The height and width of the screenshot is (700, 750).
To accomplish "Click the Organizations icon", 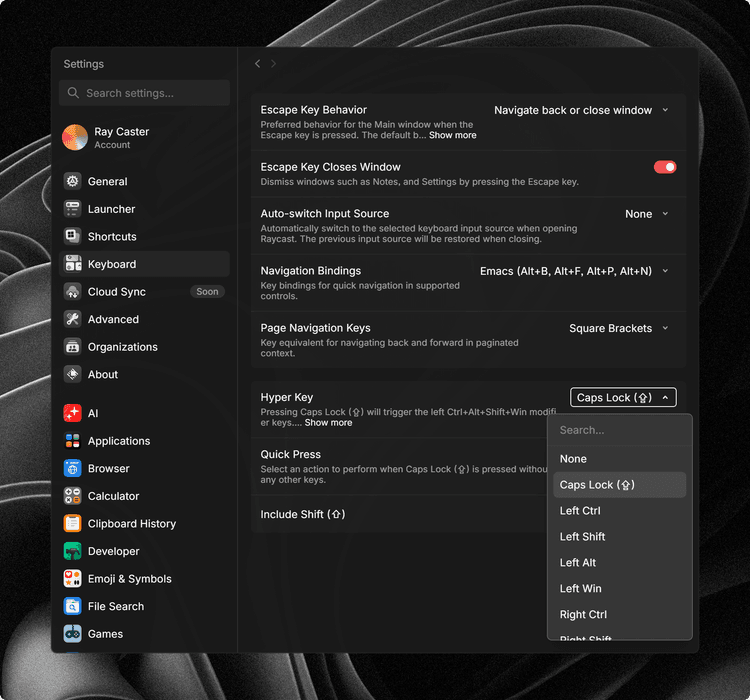I will pyautogui.click(x=73, y=347).
